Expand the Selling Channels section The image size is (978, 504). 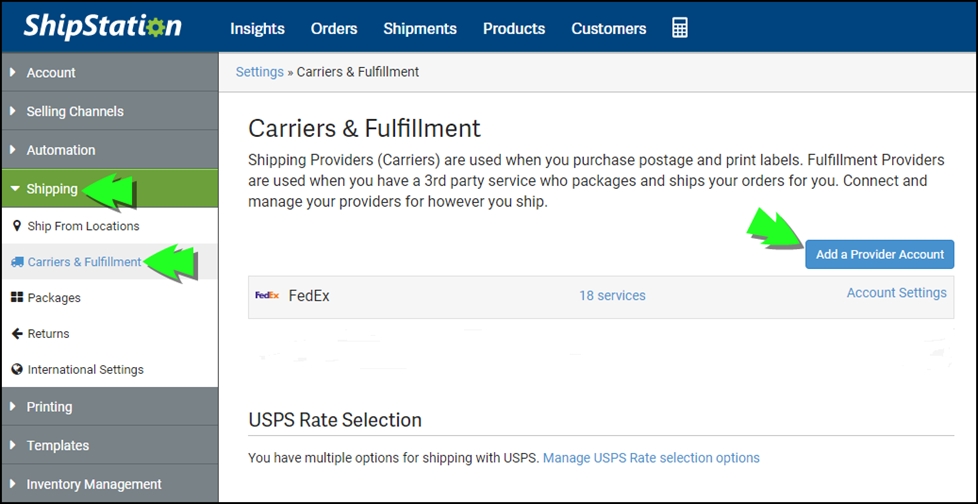pyautogui.click(x=110, y=111)
